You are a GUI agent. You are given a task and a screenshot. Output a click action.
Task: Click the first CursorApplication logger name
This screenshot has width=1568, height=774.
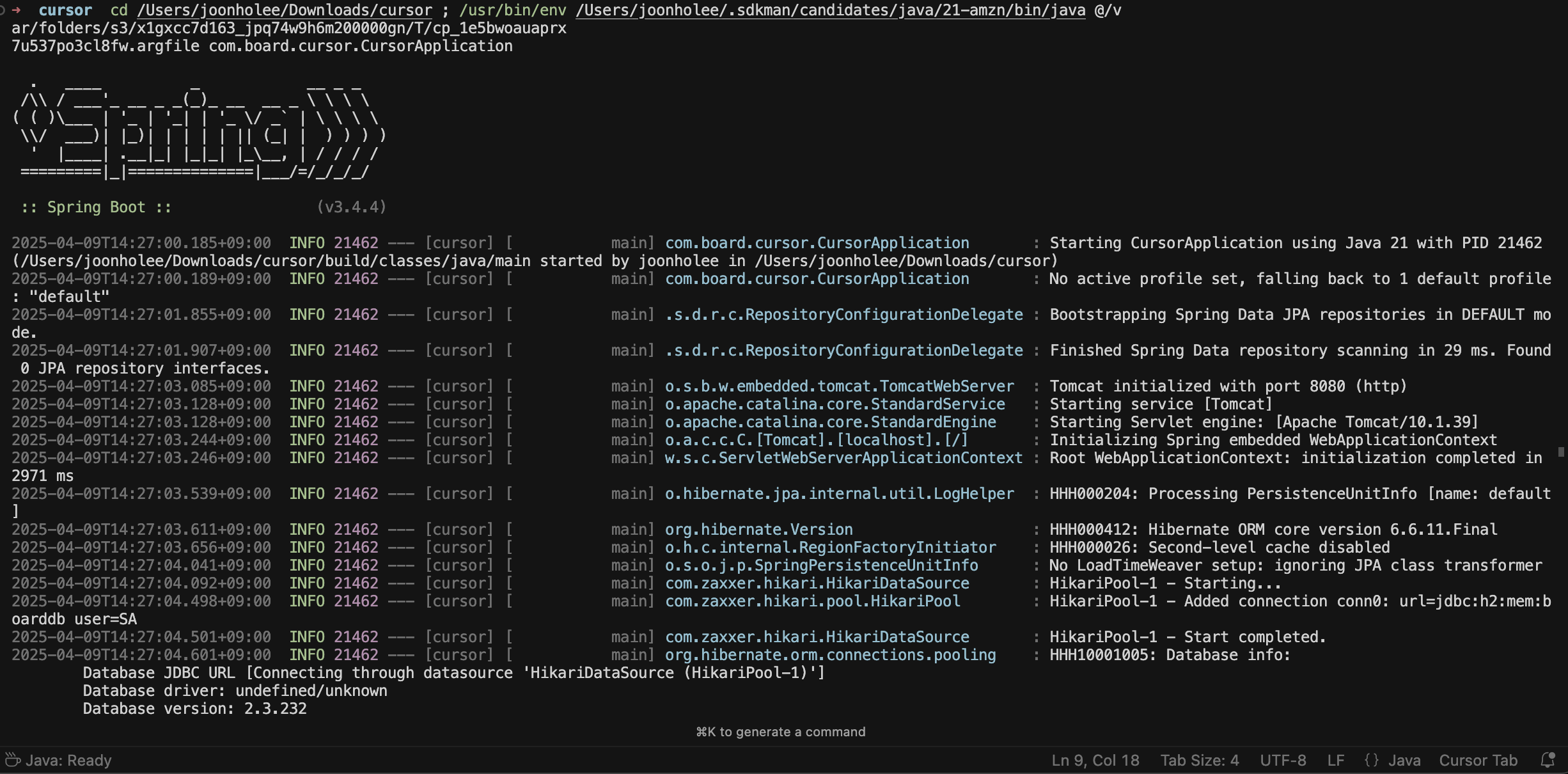click(817, 243)
